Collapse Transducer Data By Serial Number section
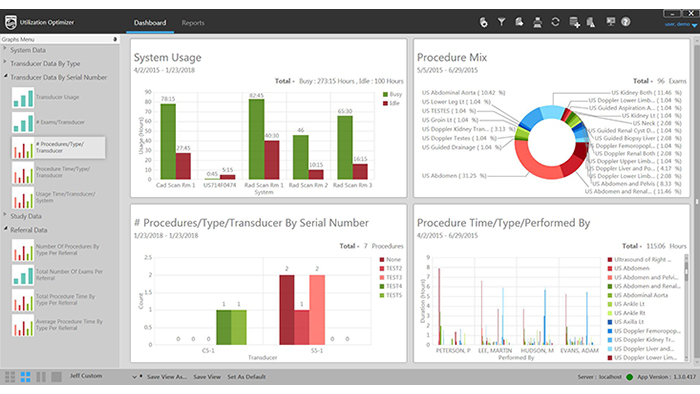 [5, 76]
